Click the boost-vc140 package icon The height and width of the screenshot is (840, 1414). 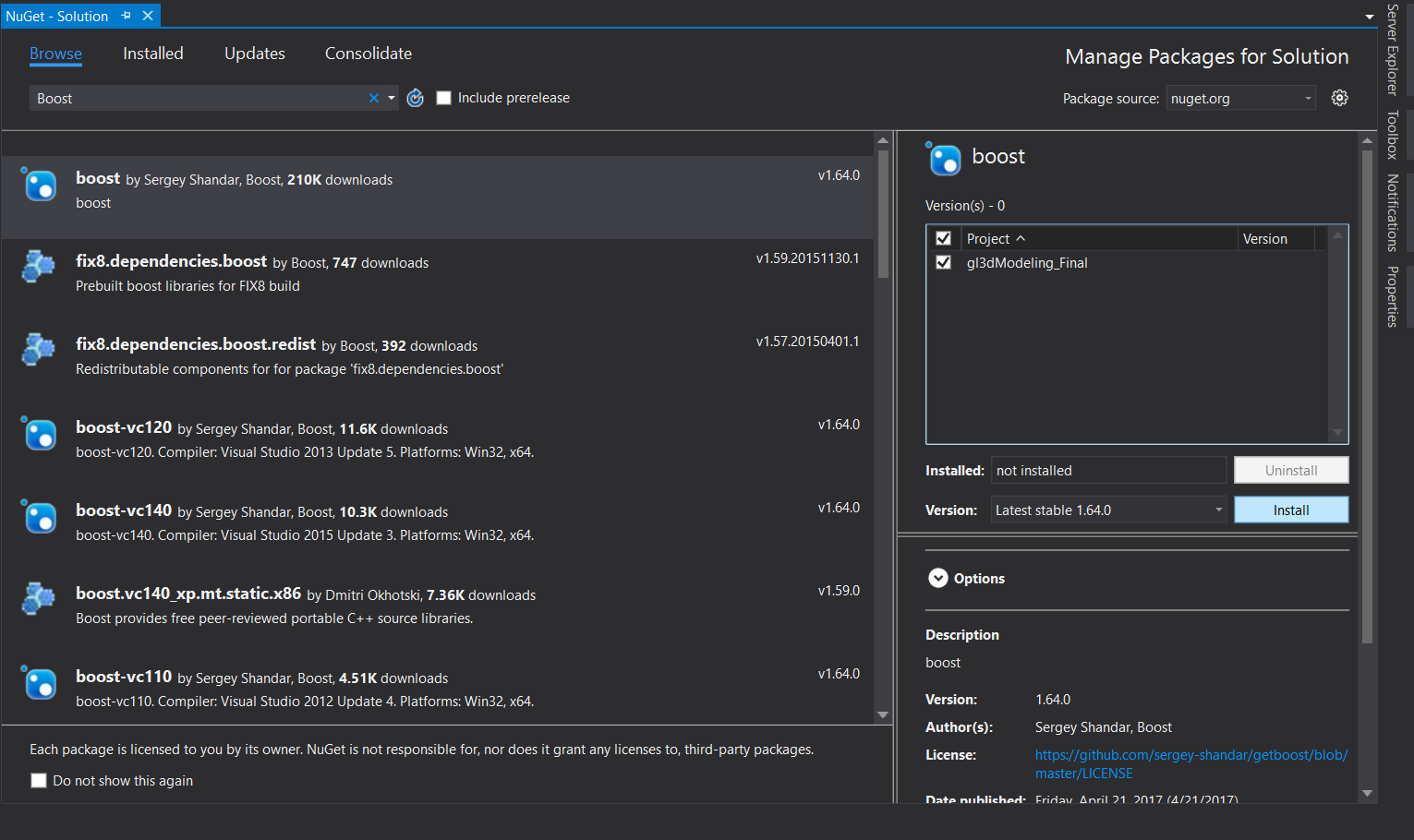tap(40, 517)
